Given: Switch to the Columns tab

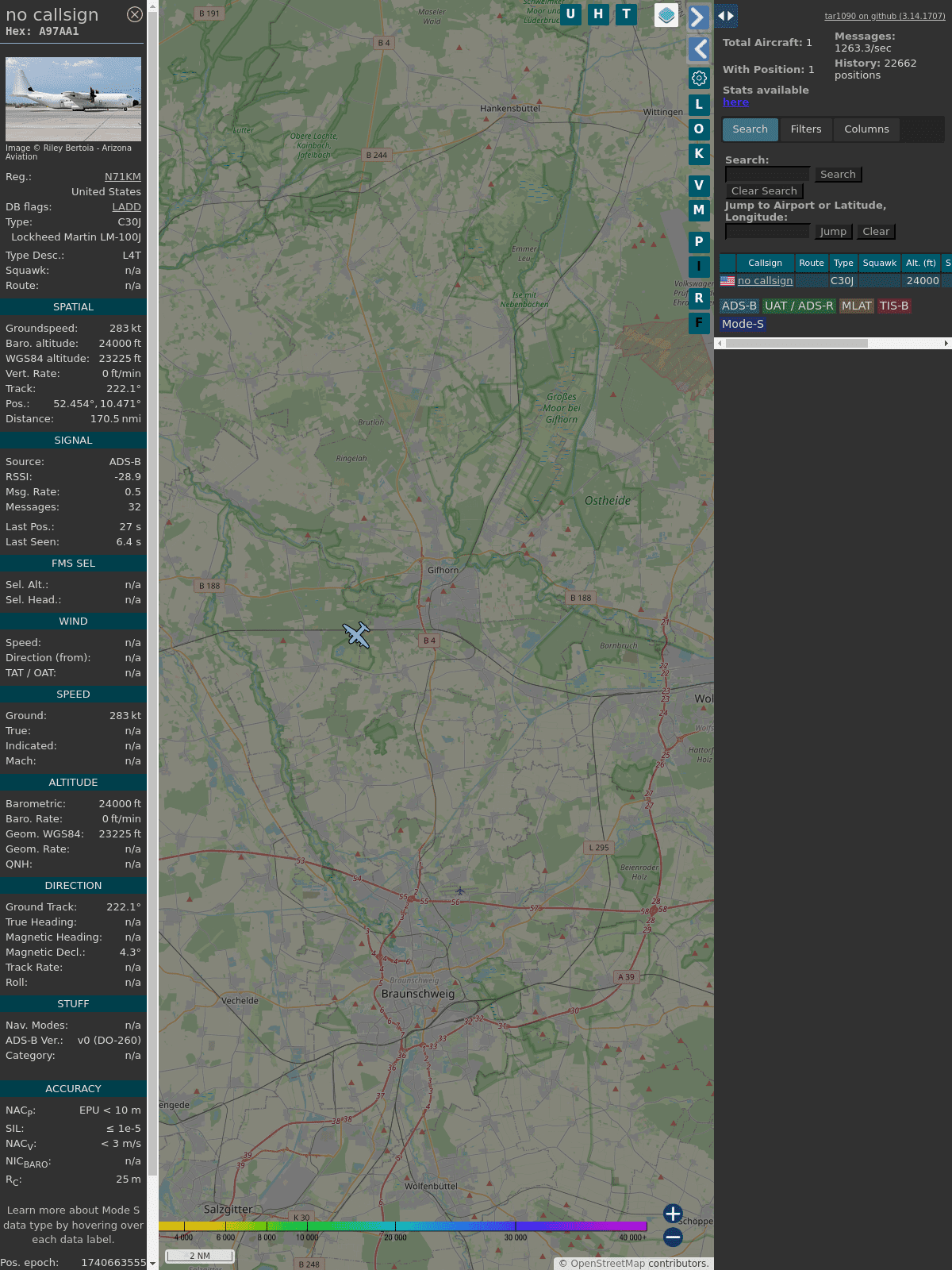Looking at the screenshot, I should tap(866, 129).
